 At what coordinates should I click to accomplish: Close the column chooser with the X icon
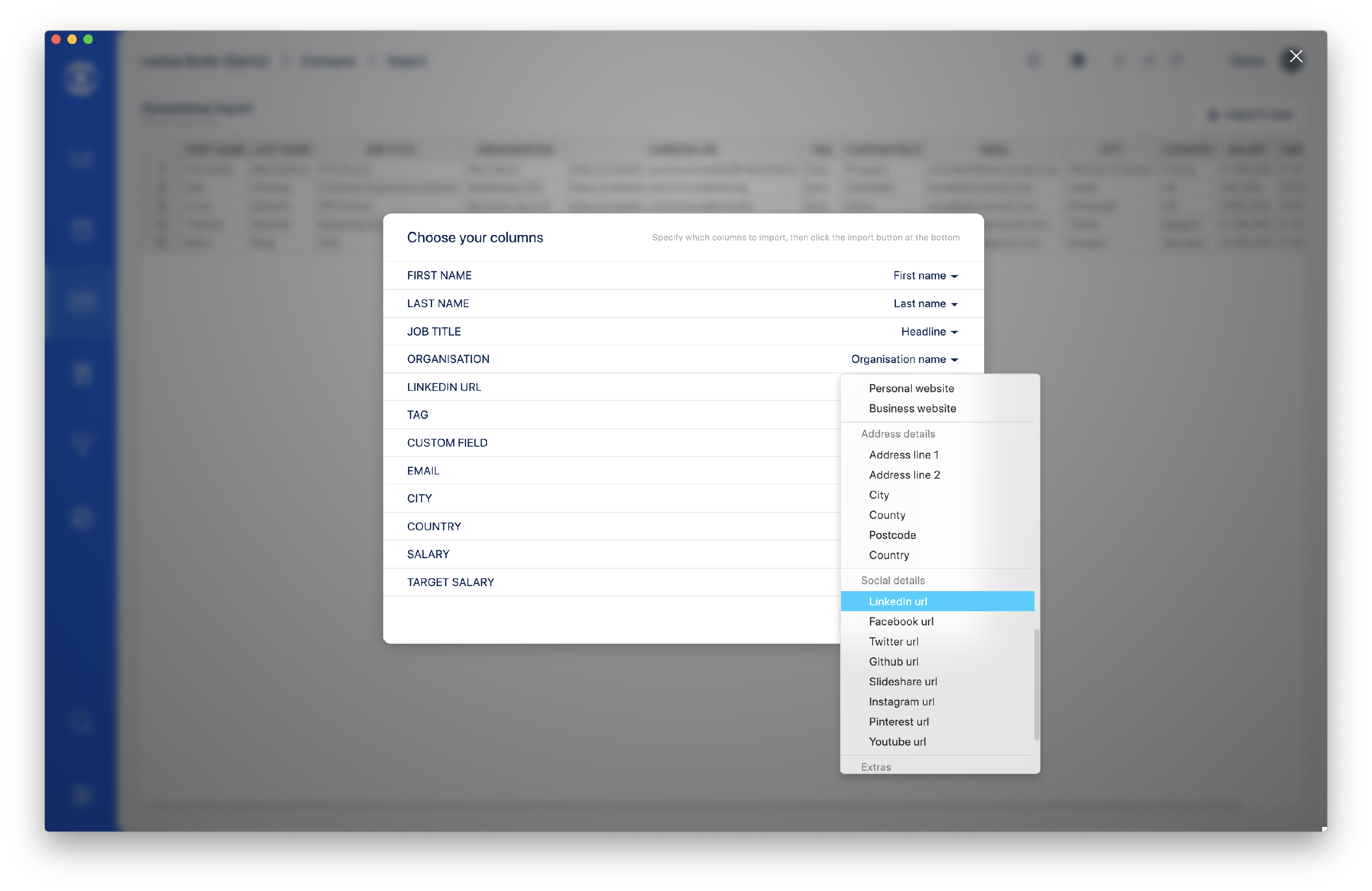(x=1296, y=56)
